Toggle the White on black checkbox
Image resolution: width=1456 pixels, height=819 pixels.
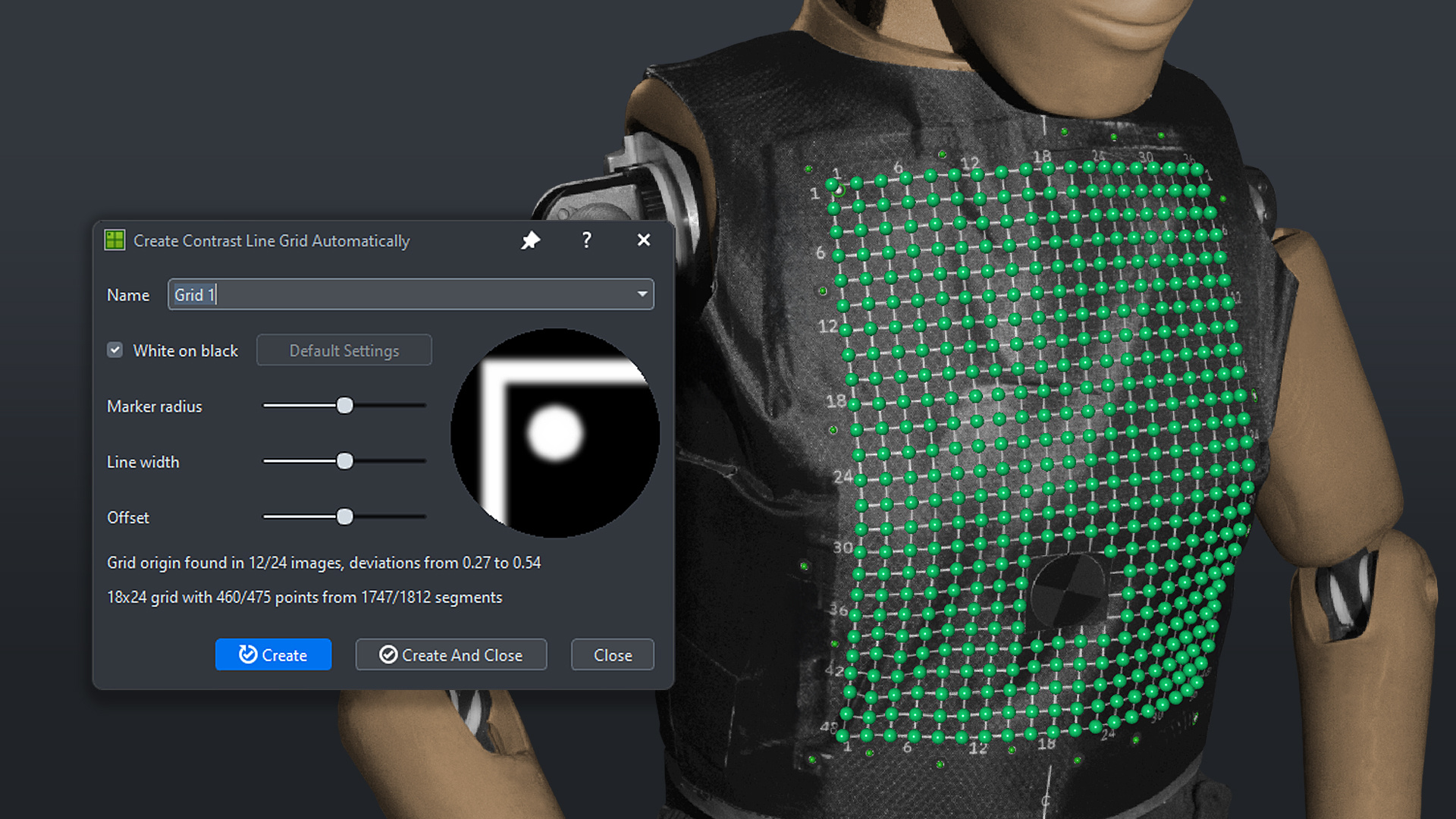click(115, 350)
